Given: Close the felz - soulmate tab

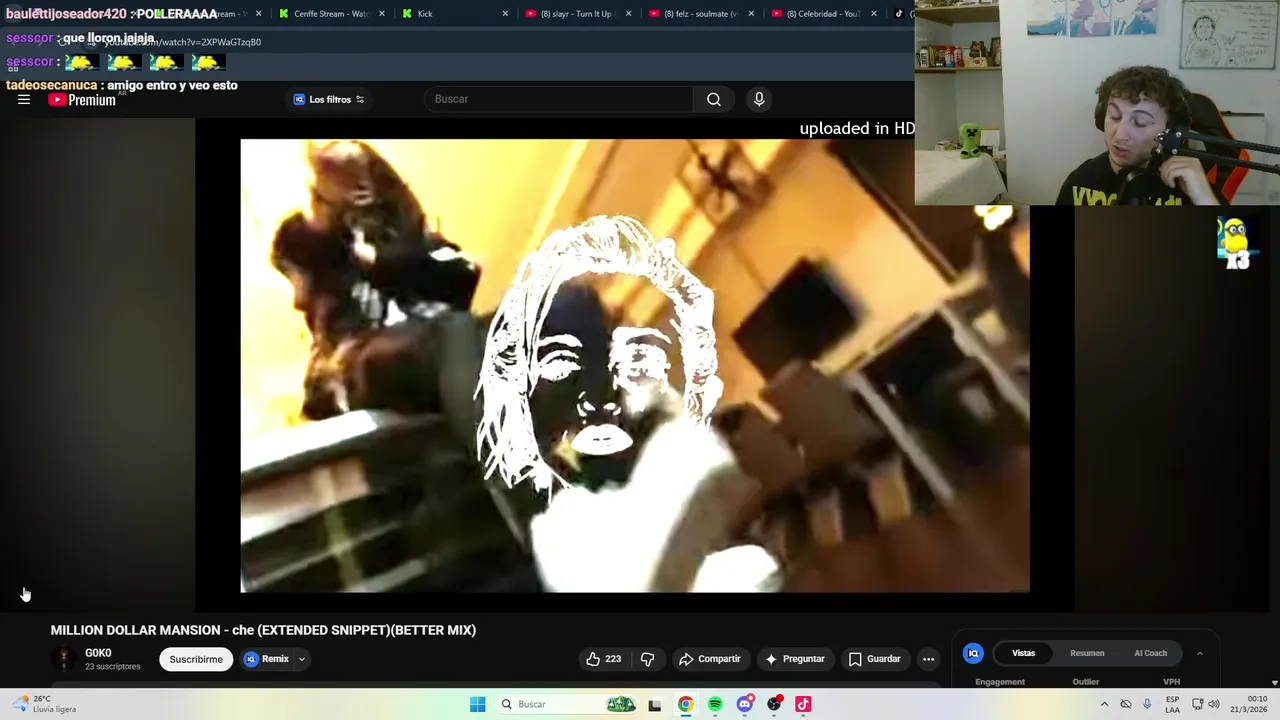Looking at the screenshot, I should point(751,14).
